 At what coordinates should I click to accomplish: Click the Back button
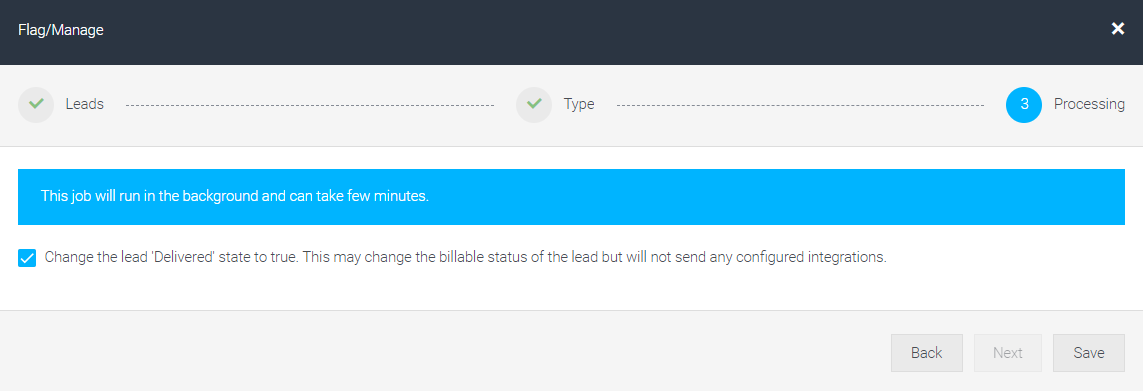927,353
